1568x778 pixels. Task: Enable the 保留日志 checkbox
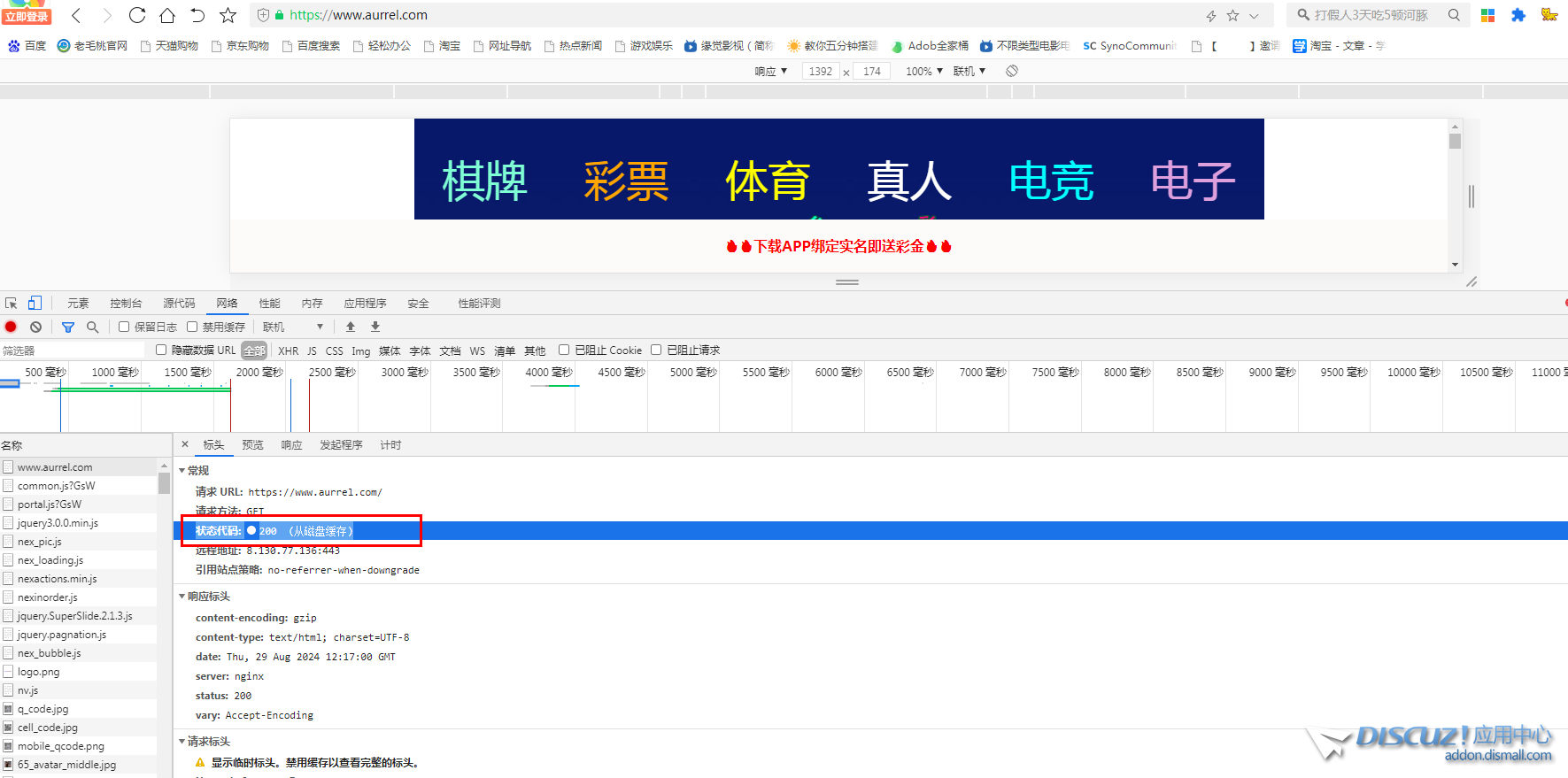[x=124, y=327]
